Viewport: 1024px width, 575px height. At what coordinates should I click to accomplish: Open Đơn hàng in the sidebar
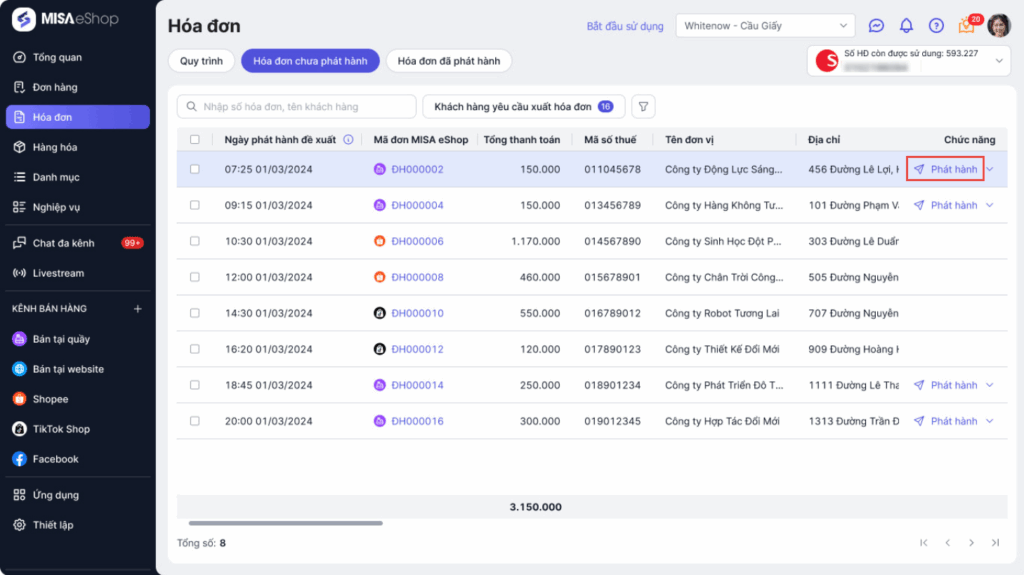coord(54,87)
